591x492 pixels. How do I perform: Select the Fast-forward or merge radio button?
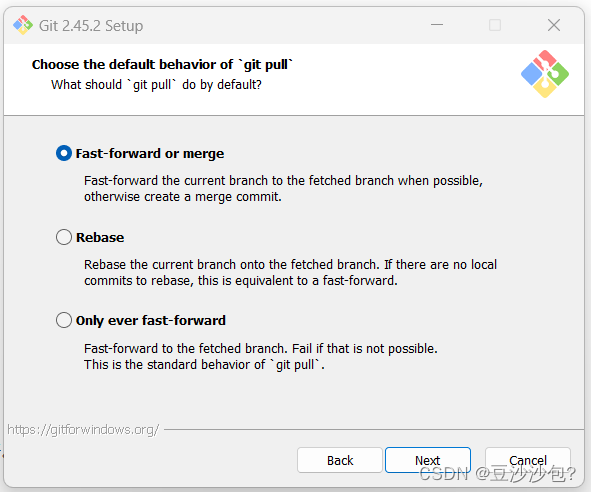[x=64, y=153]
